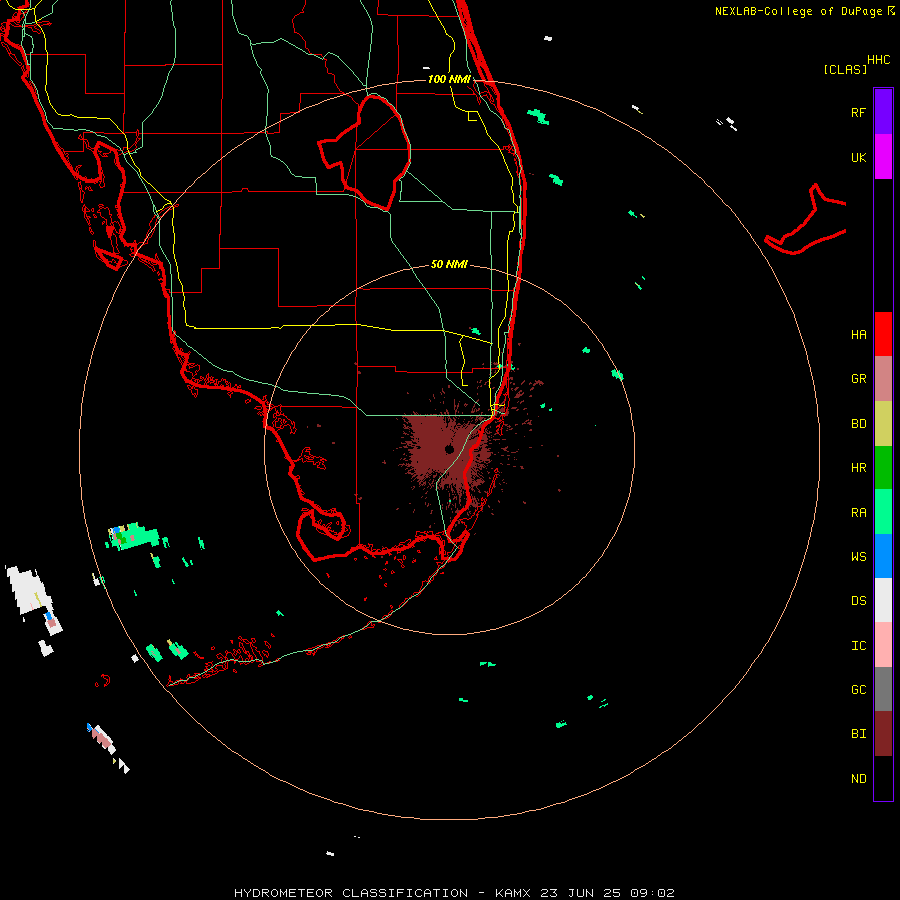Click the BI legend label

coord(858,734)
